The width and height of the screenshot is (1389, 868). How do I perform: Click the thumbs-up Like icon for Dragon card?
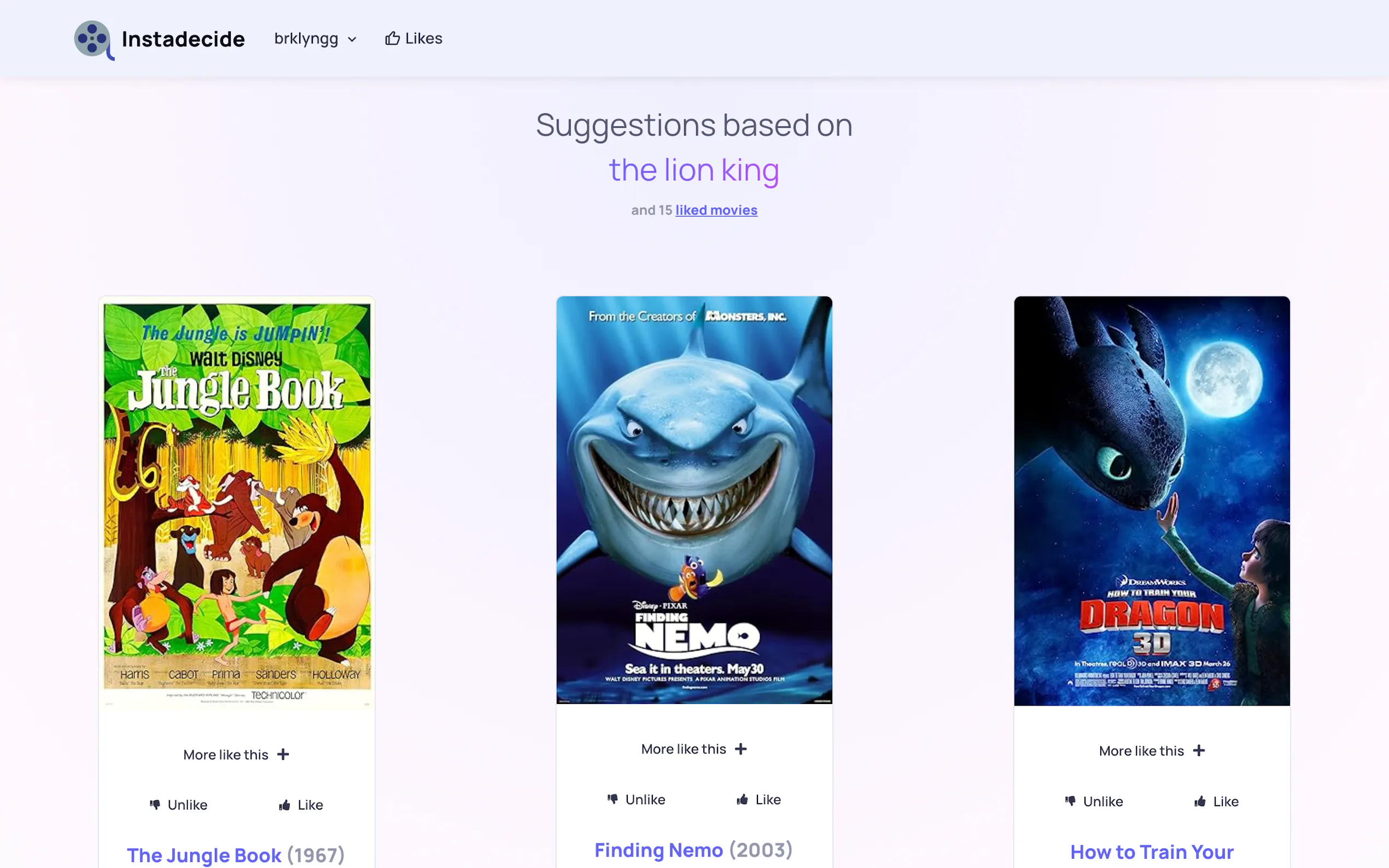click(x=1199, y=801)
